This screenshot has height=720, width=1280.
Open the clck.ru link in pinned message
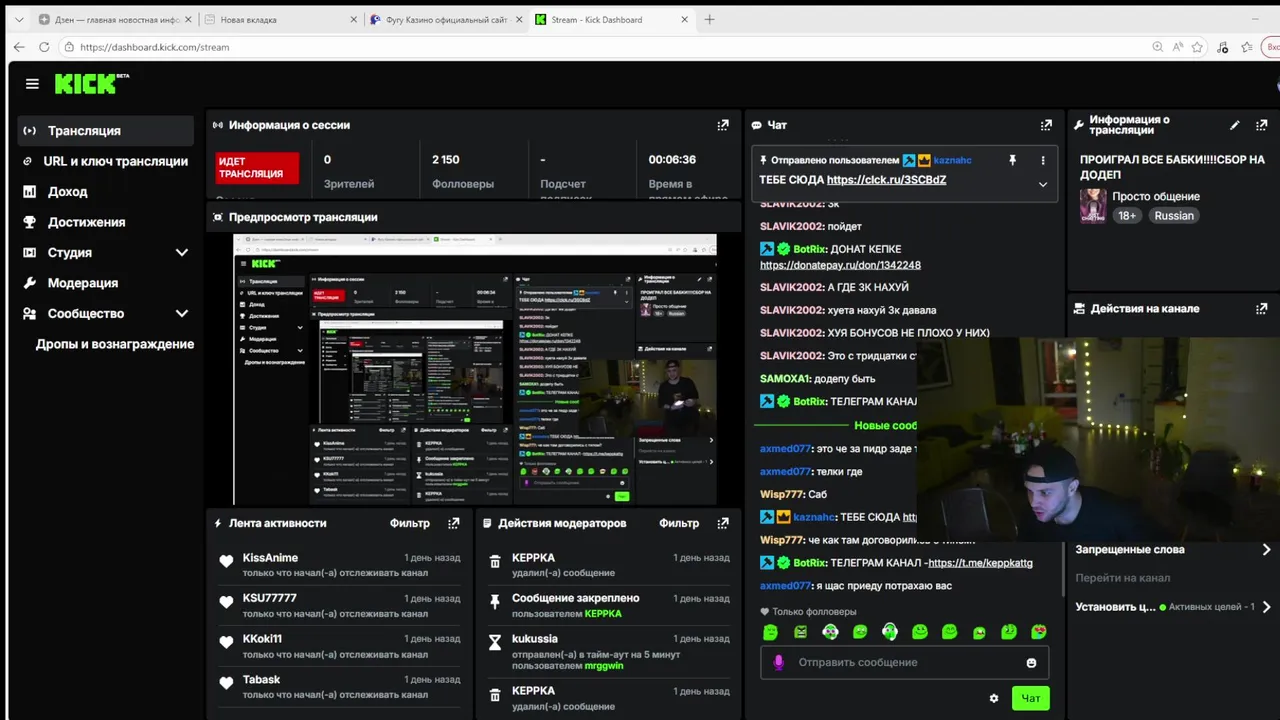tap(886, 180)
